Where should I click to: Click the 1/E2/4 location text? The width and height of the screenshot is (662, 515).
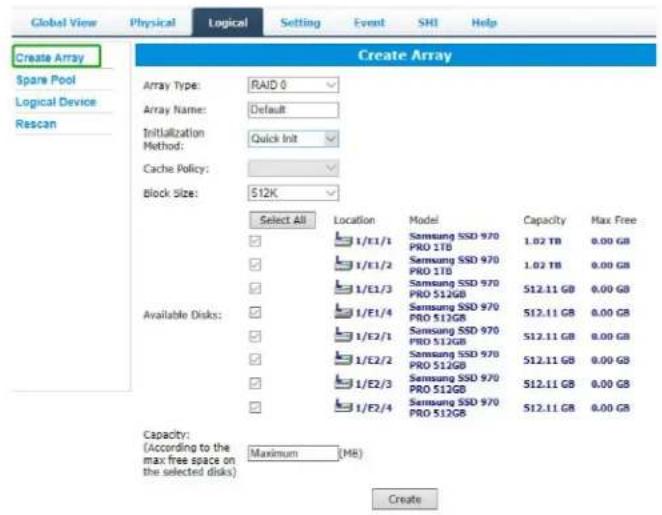[x=374, y=408]
